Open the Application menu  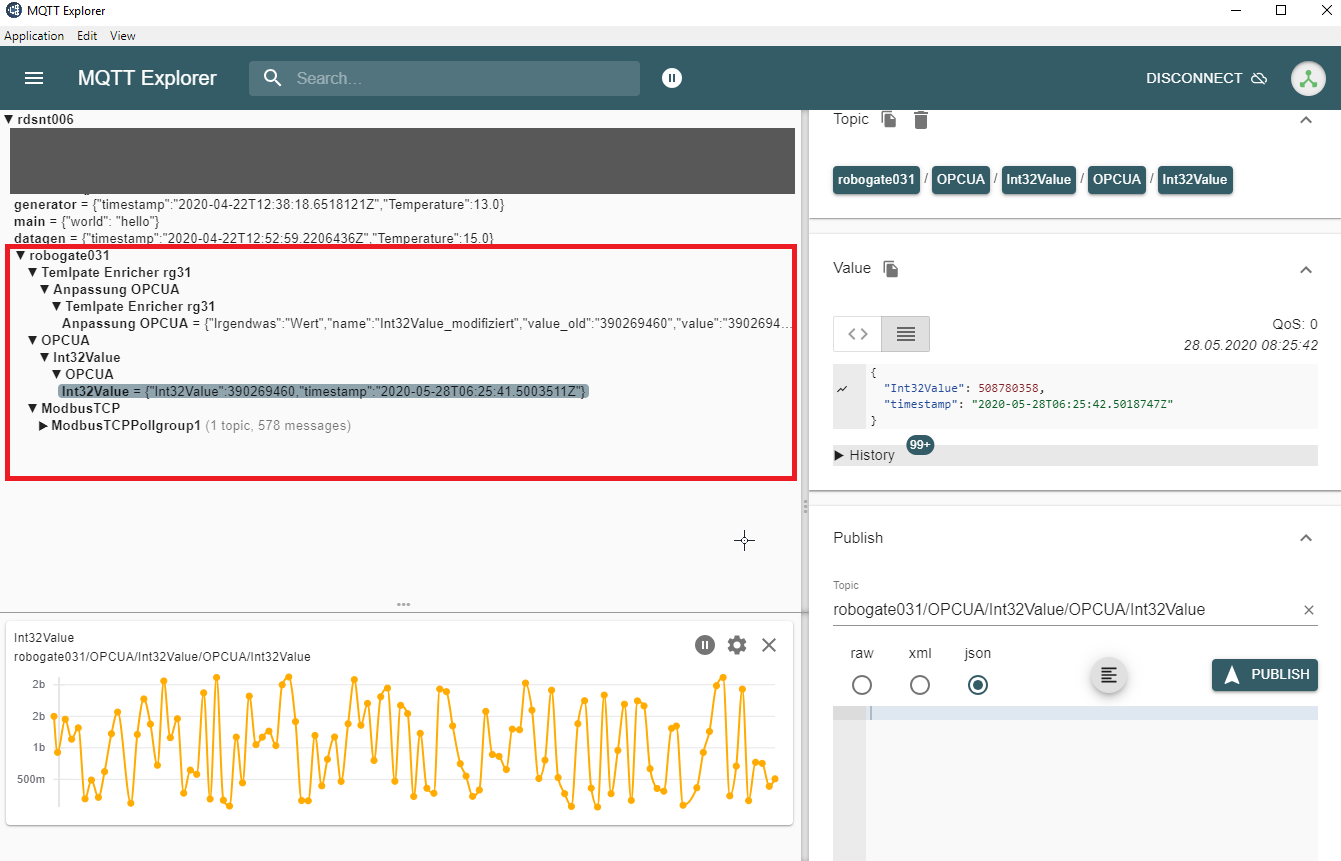tap(34, 35)
